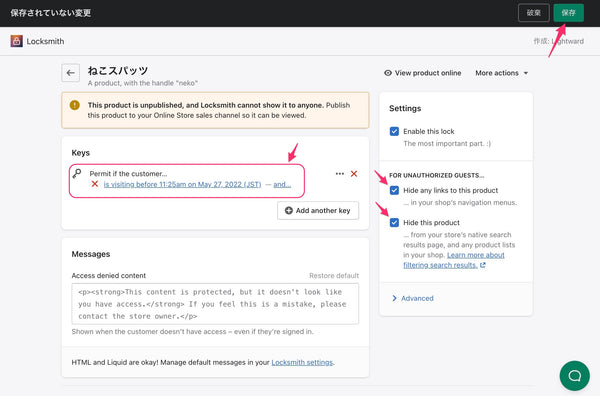Click the FOR UNAUTHORIZED GUESTS heading
Viewport: 600px width, 396px height.
[436, 175]
